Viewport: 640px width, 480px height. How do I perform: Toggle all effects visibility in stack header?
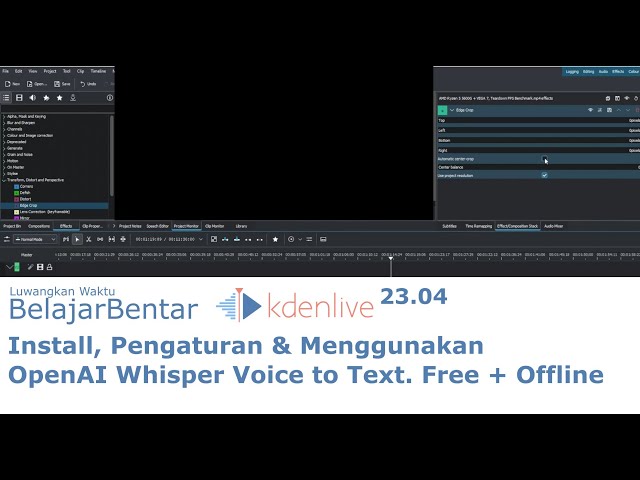tap(627, 98)
